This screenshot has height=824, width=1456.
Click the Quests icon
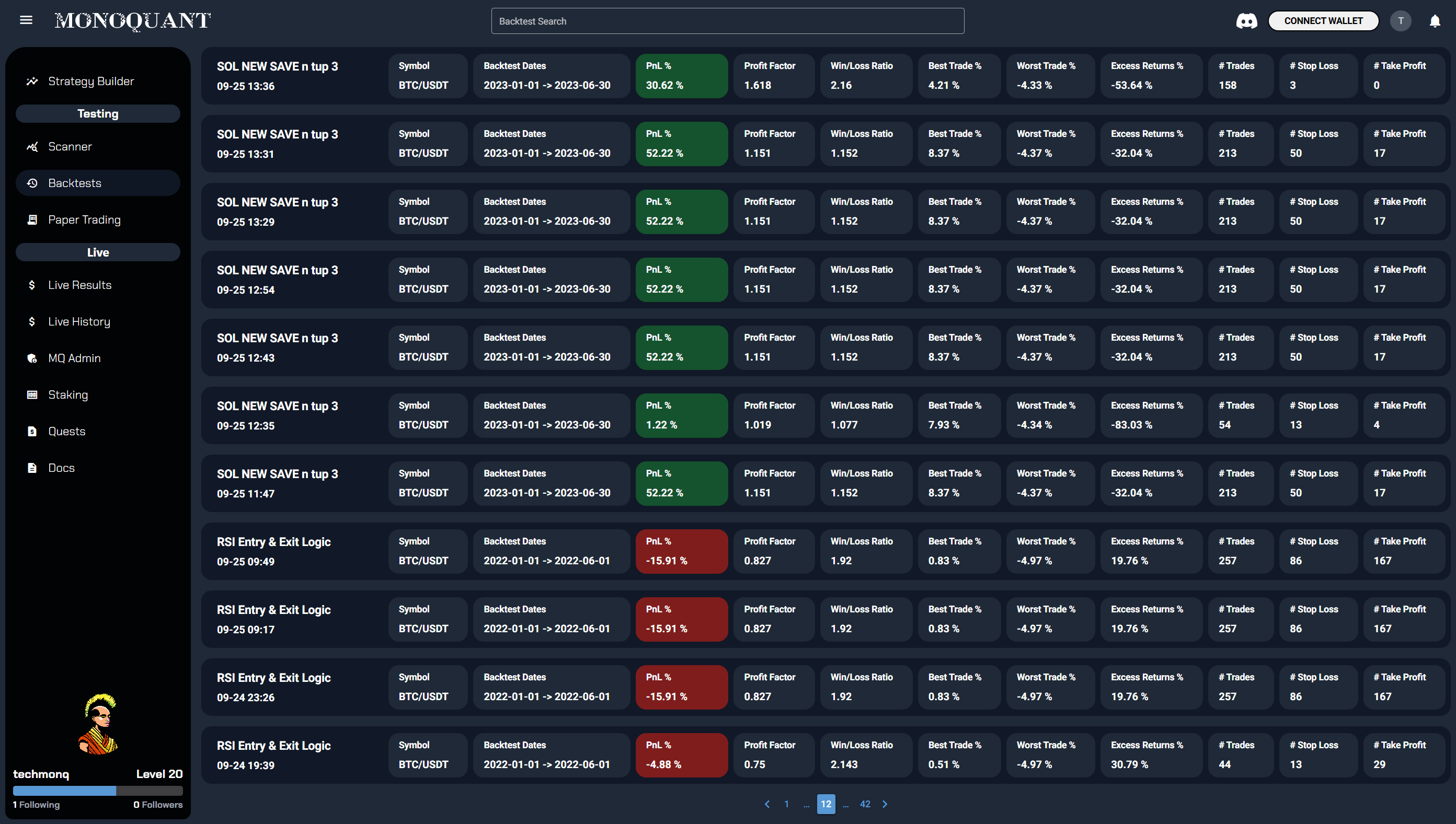point(32,431)
